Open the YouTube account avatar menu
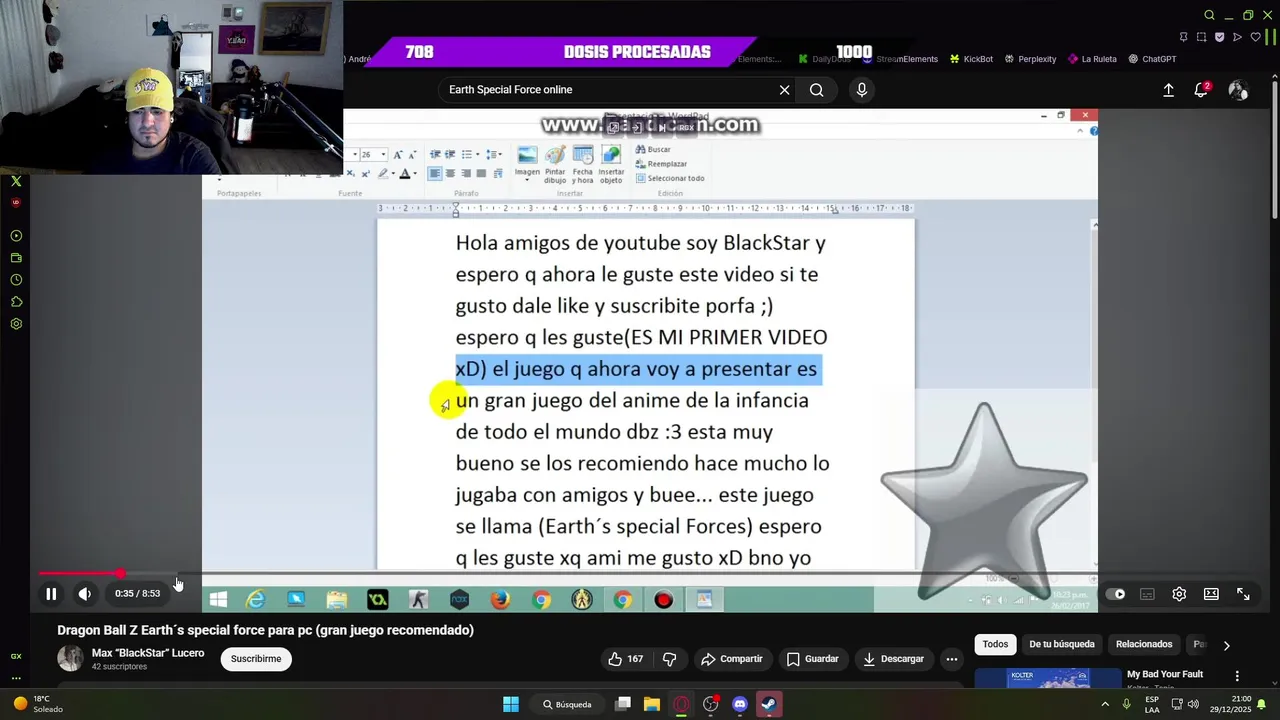 click(x=1238, y=90)
